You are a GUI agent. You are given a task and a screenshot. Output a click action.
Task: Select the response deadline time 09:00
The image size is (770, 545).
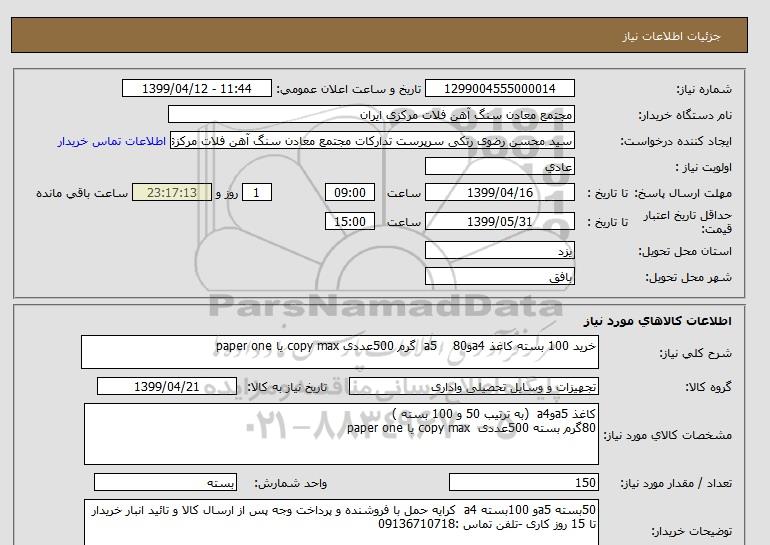point(350,192)
